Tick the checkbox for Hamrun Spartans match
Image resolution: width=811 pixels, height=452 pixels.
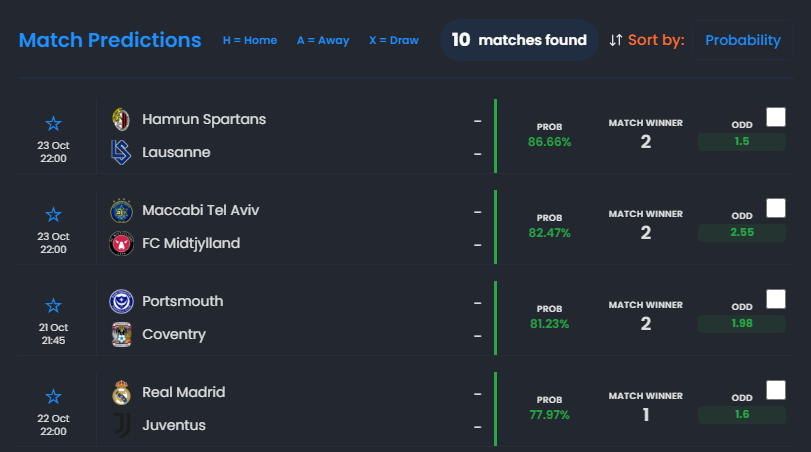click(776, 117)
